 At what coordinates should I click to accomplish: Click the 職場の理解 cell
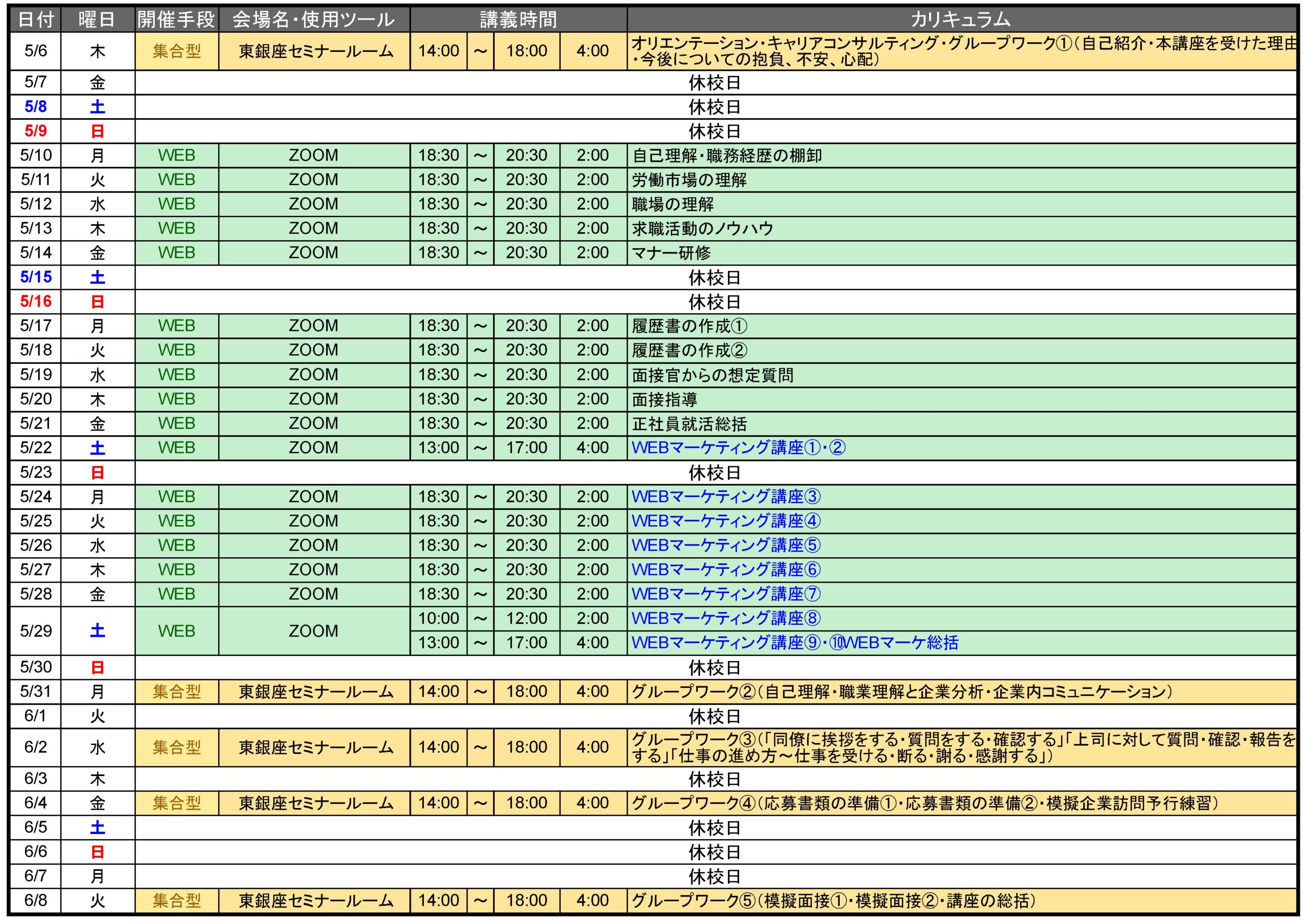961,204
